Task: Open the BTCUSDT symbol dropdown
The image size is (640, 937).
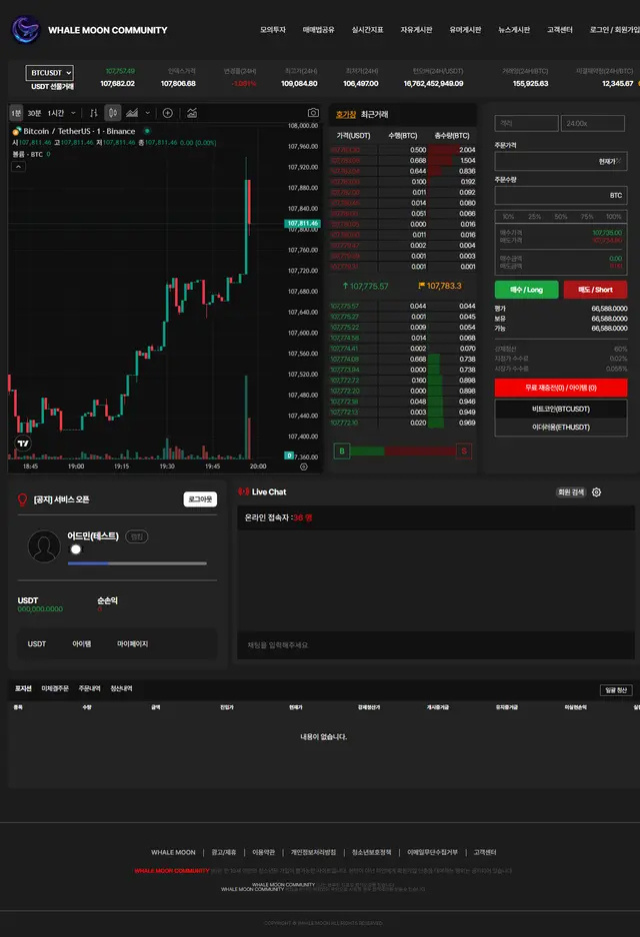Action: click(x=50, y=73)
